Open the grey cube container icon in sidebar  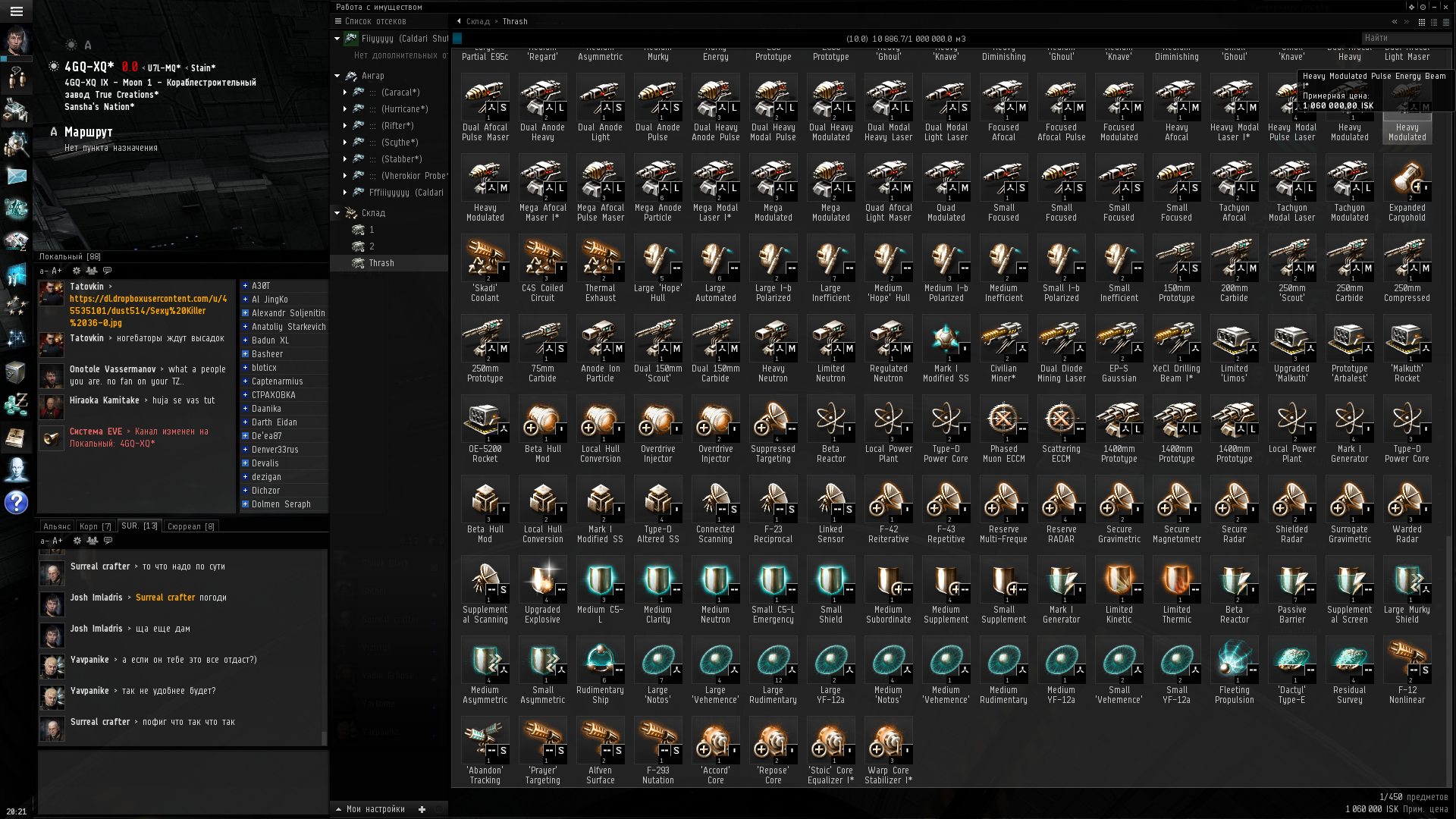click(x=16, y=372)
